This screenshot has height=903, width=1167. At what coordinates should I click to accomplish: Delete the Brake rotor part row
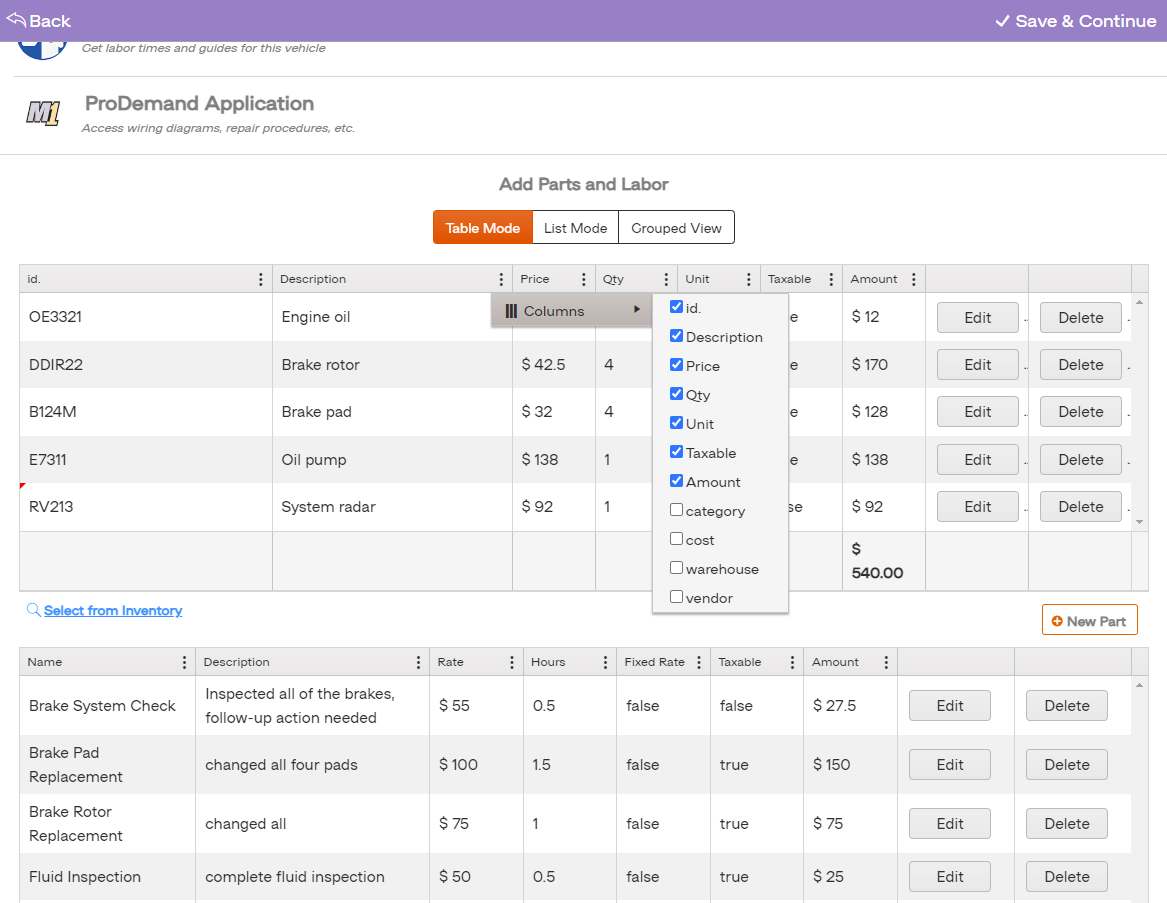tap(1080, 365)
